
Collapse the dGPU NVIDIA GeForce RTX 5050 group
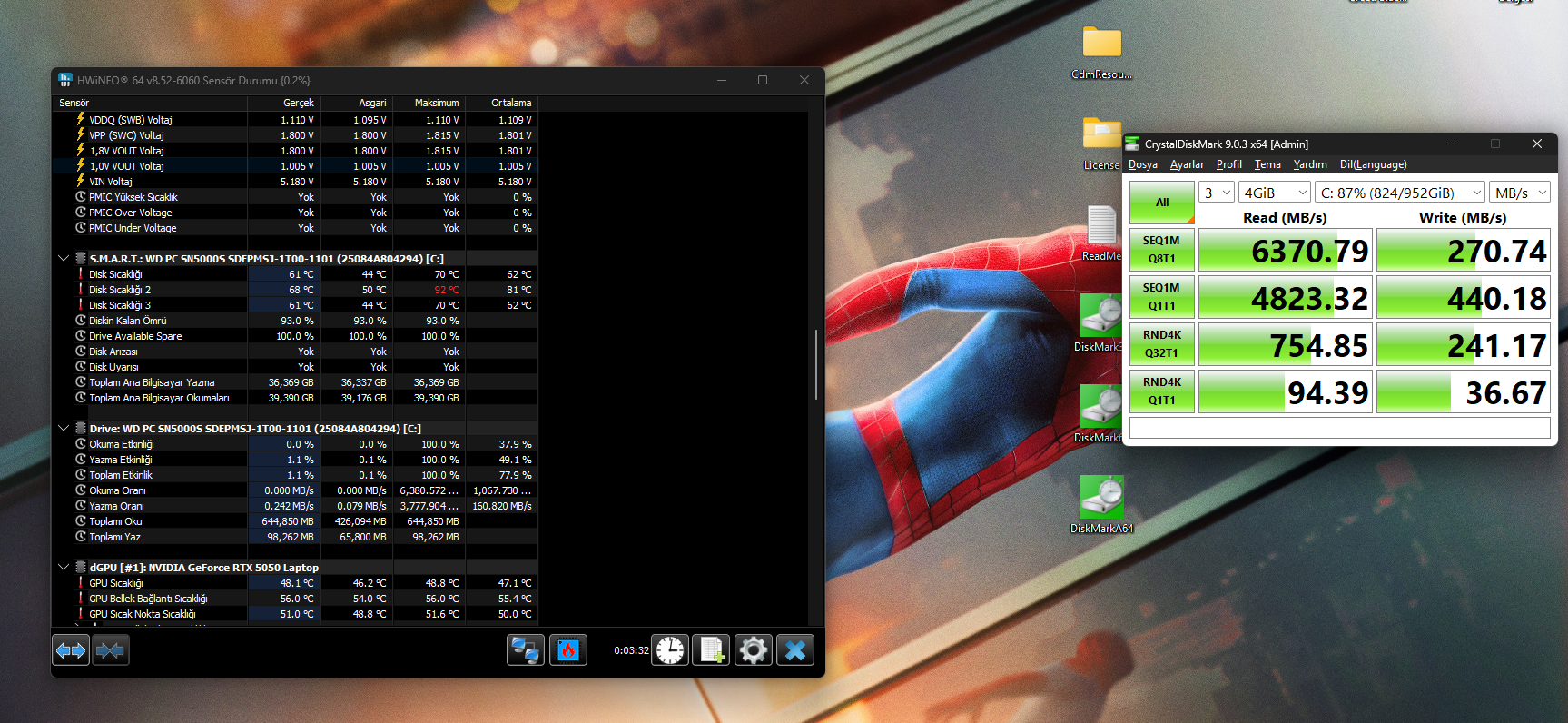click(x=64, y=568)
